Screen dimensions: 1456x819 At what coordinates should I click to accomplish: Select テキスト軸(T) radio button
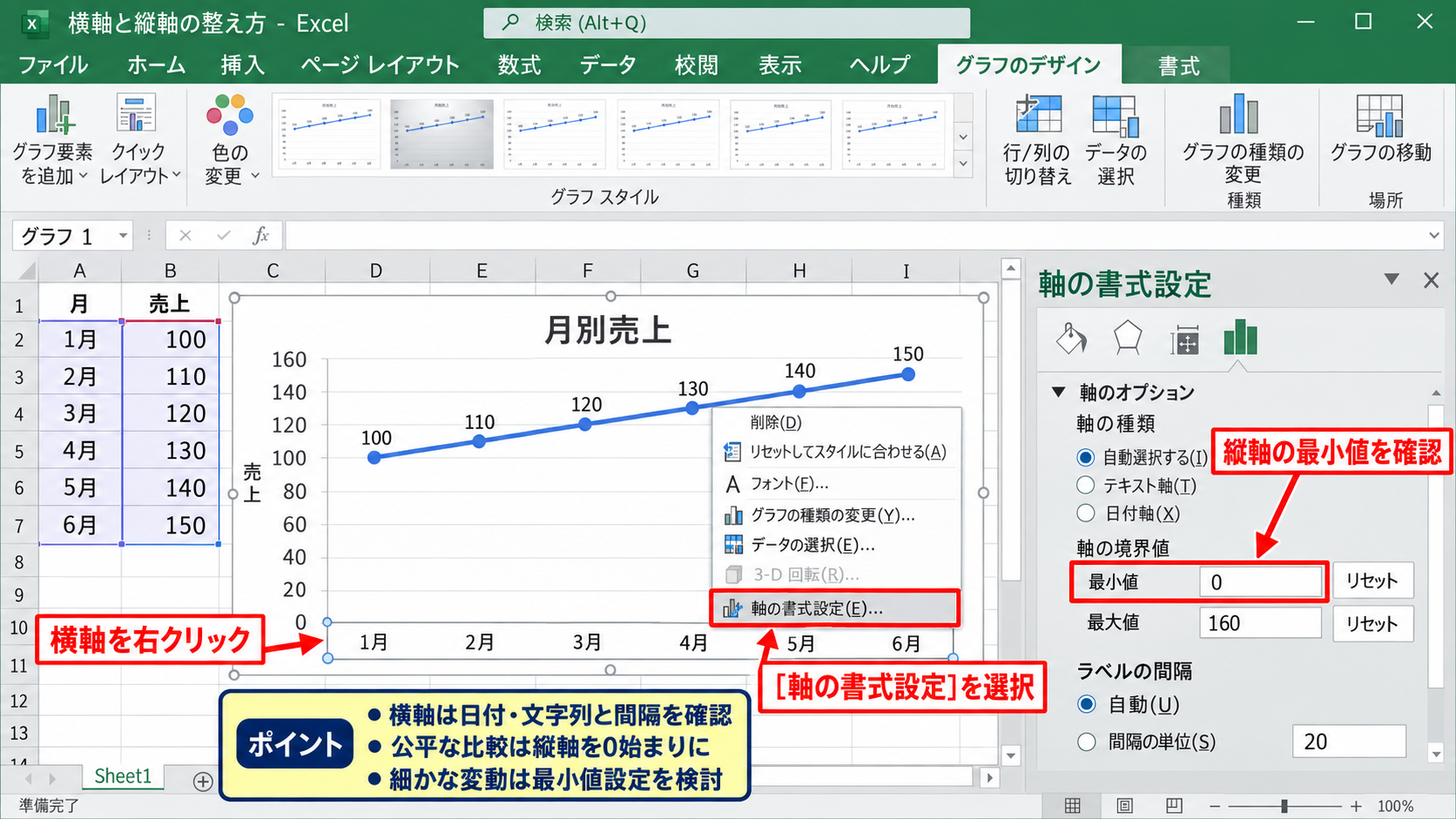point(1085,485)
